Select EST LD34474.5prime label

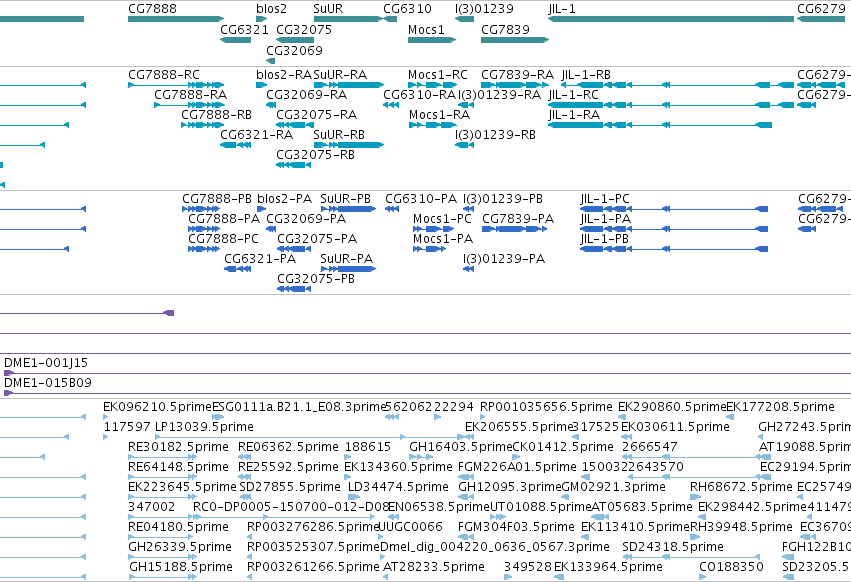(x=398, y=486)
